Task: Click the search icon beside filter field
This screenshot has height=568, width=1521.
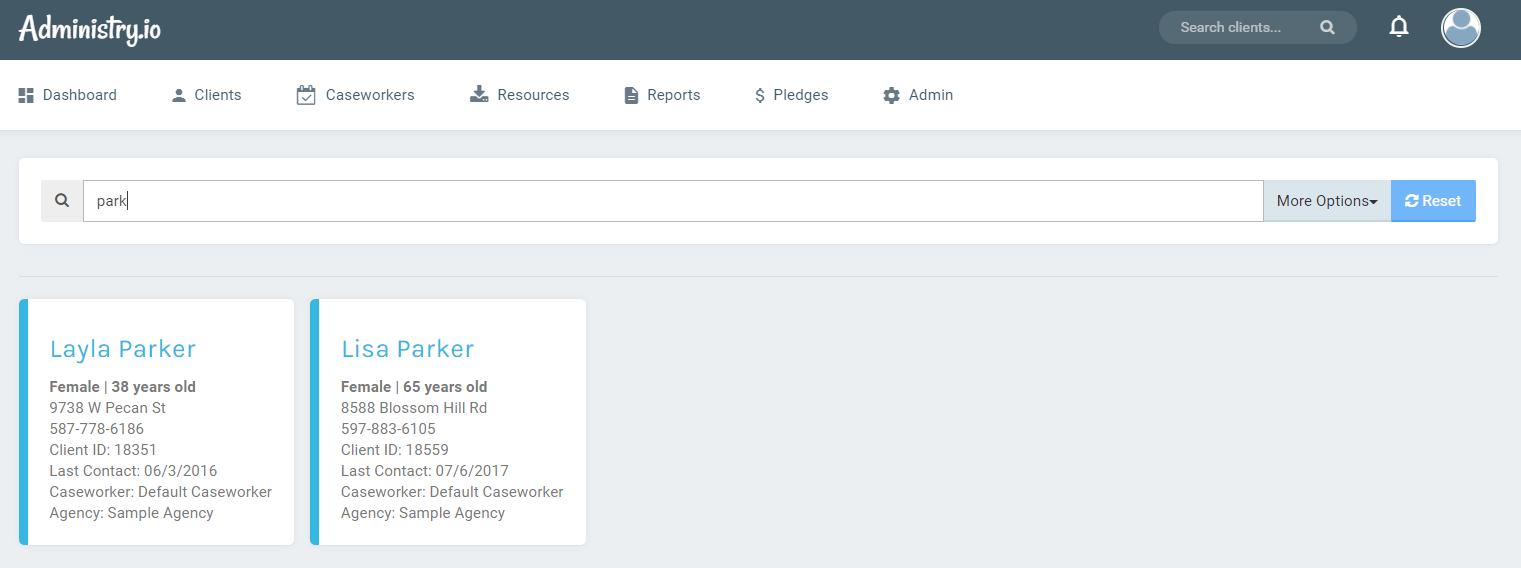Action: [62, 201]
